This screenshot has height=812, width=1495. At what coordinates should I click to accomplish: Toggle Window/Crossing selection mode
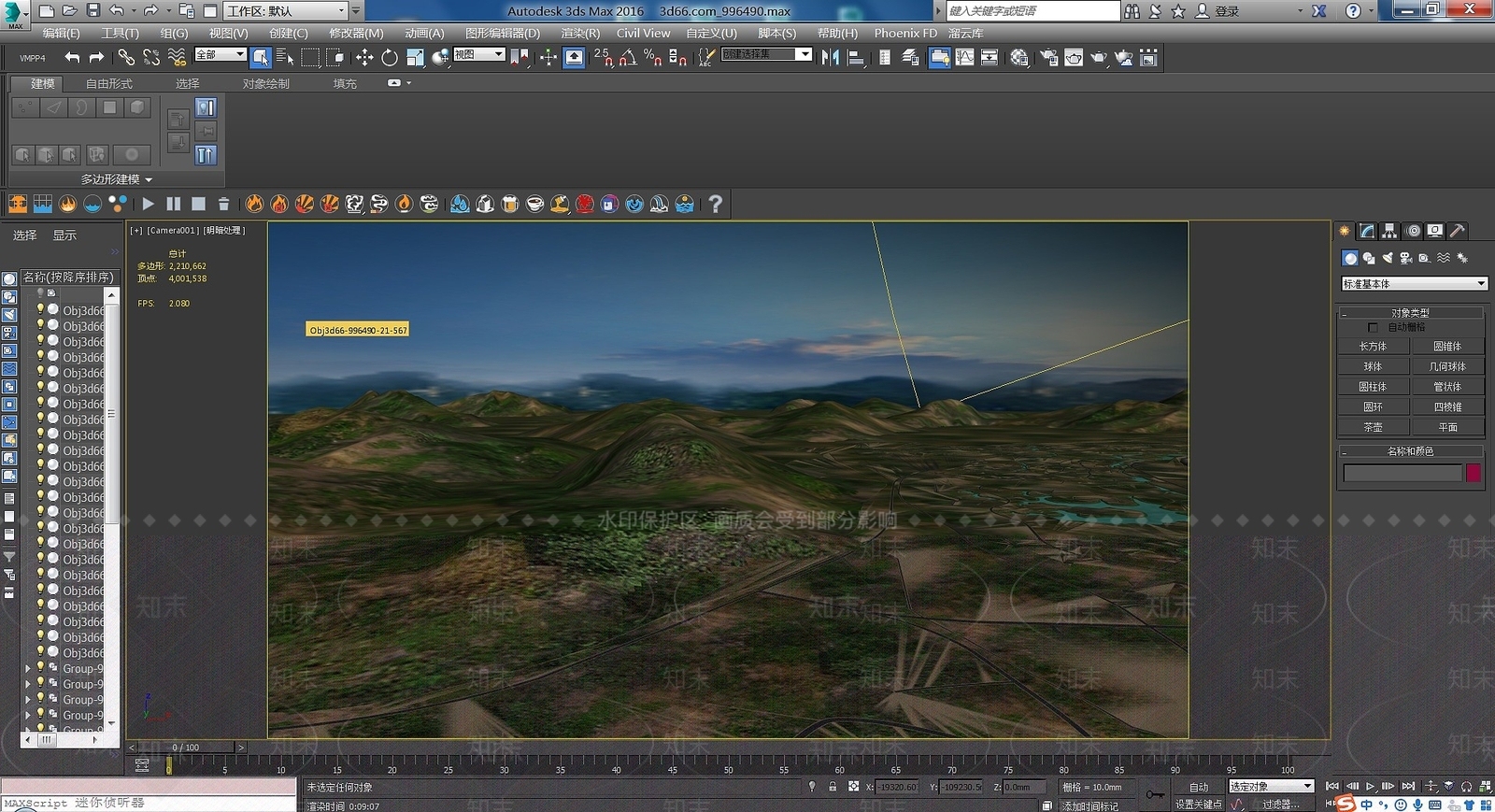[336, 58]
